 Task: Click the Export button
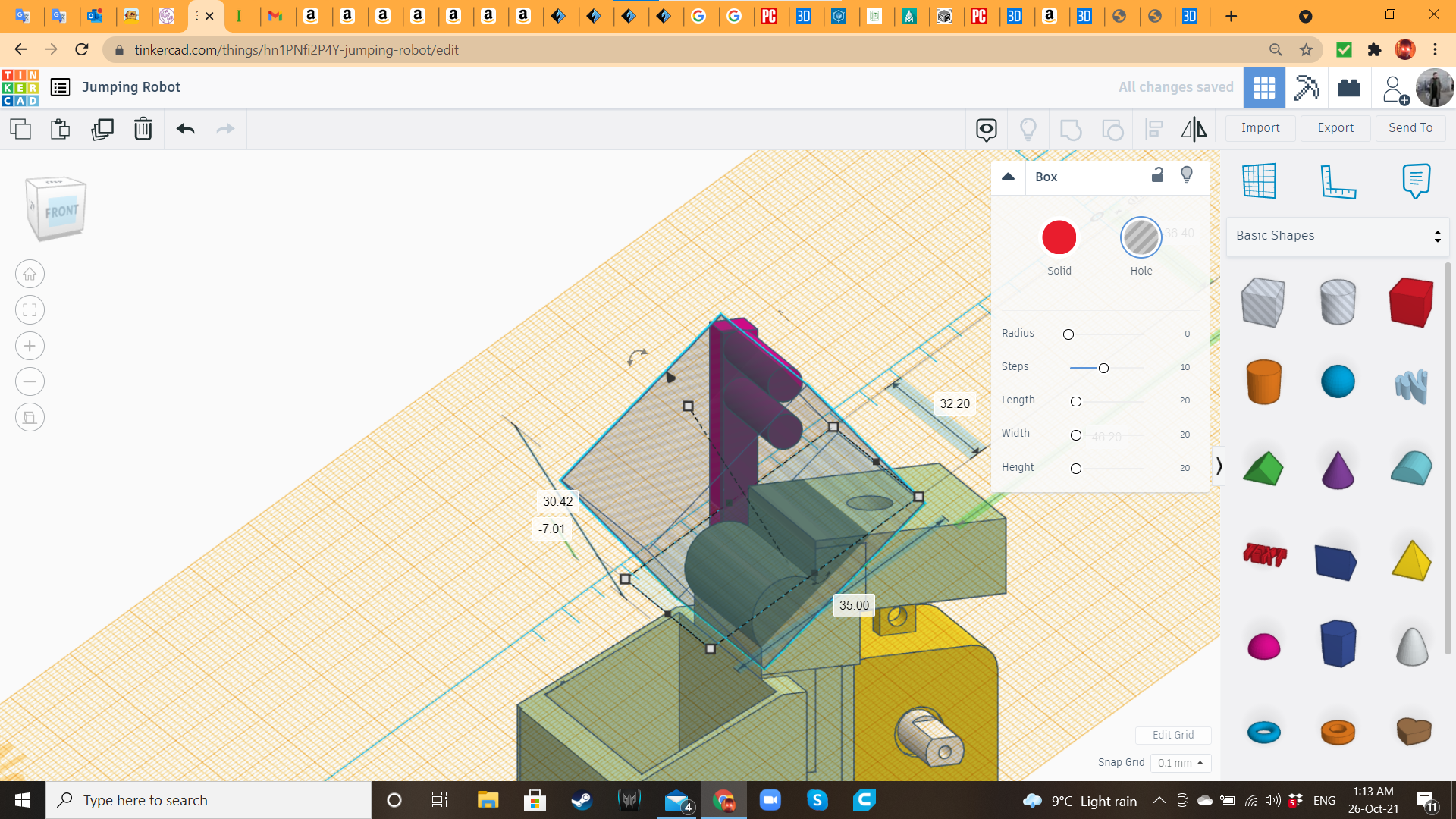[x=1335, y=128]
